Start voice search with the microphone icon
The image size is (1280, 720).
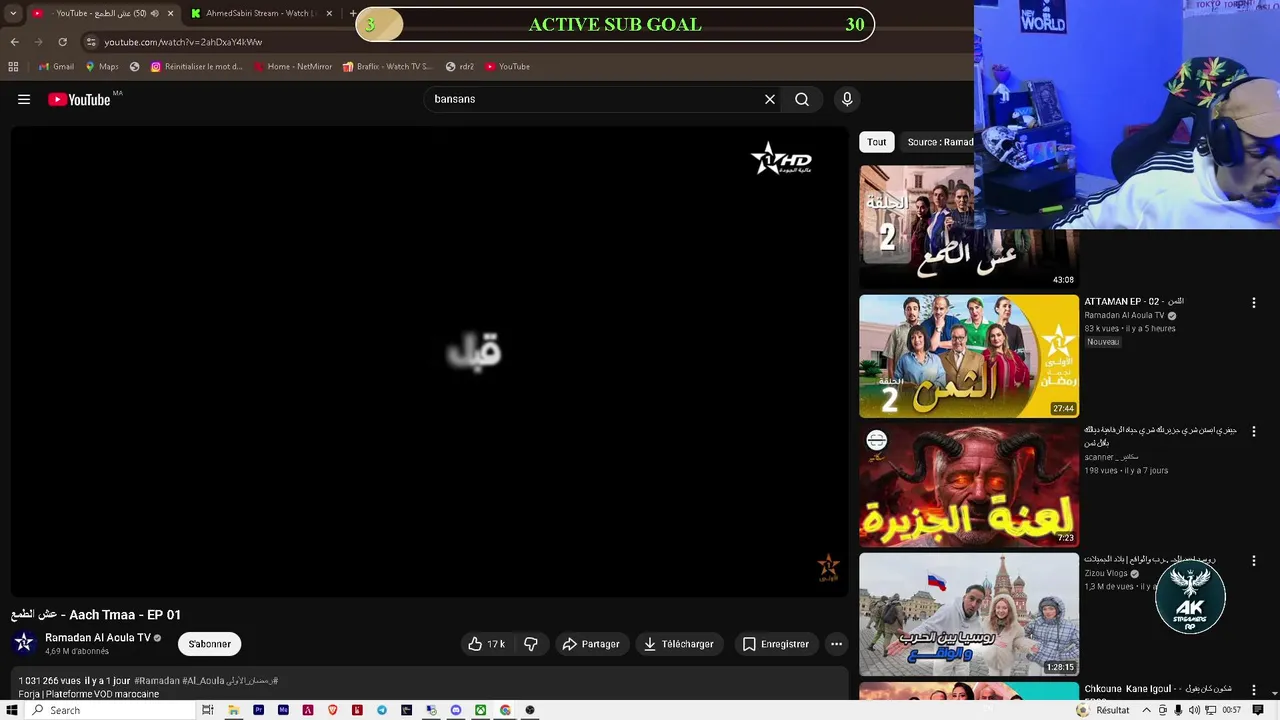(x=847, y=99)
